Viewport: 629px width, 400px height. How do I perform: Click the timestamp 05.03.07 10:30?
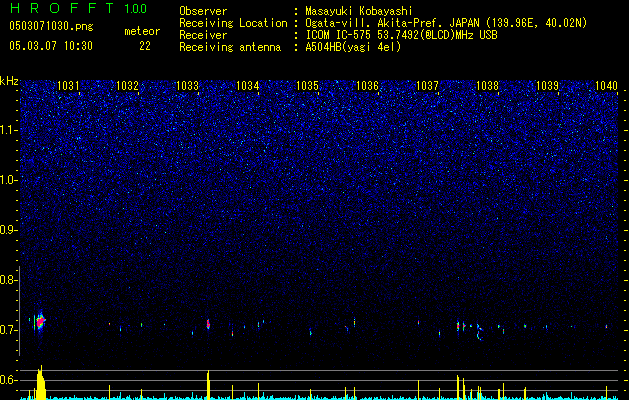pyautogui.click(x=51, y=46)
